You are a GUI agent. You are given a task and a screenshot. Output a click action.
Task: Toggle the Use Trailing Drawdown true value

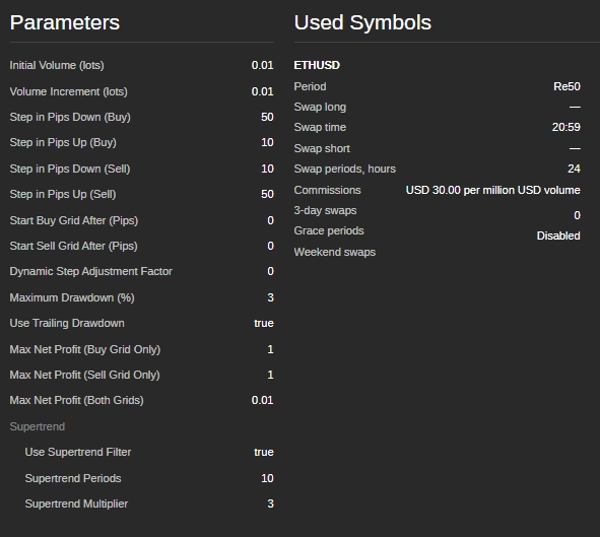click(x=263, y=323)
